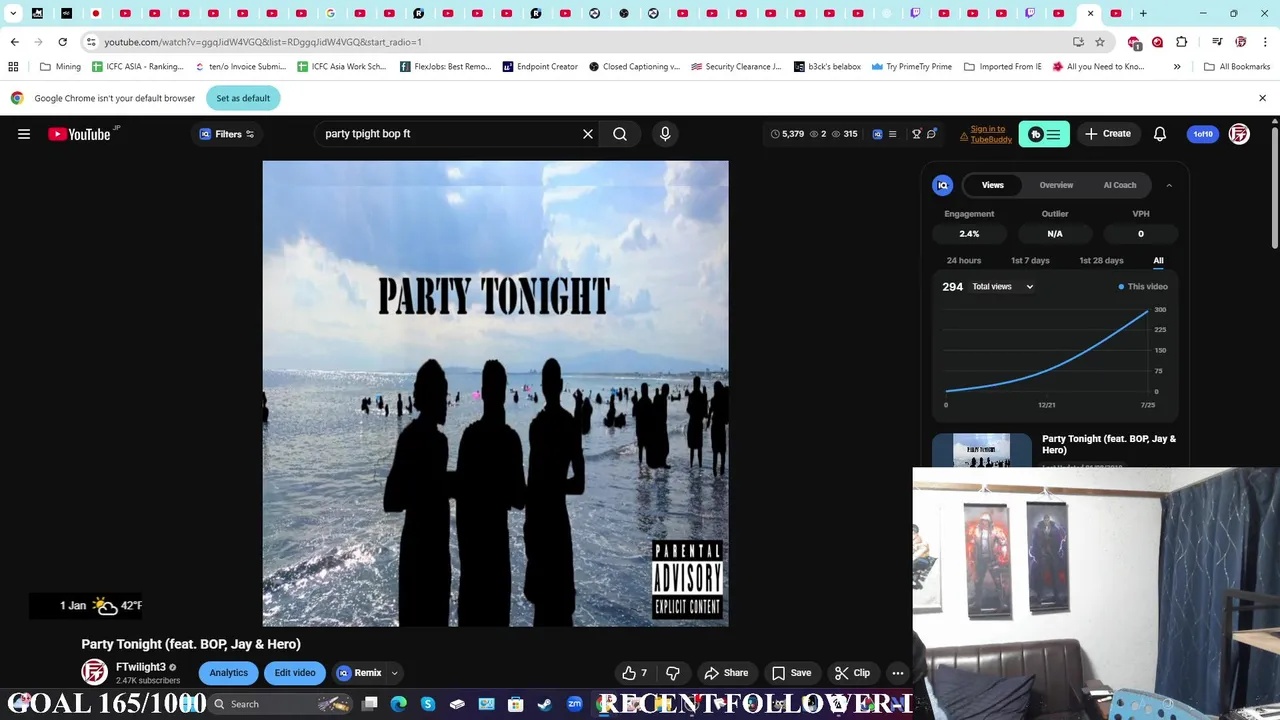This screenshot has width=1280, height=720.
Task: Switch to the Views tab
Action: pos(993,185)
